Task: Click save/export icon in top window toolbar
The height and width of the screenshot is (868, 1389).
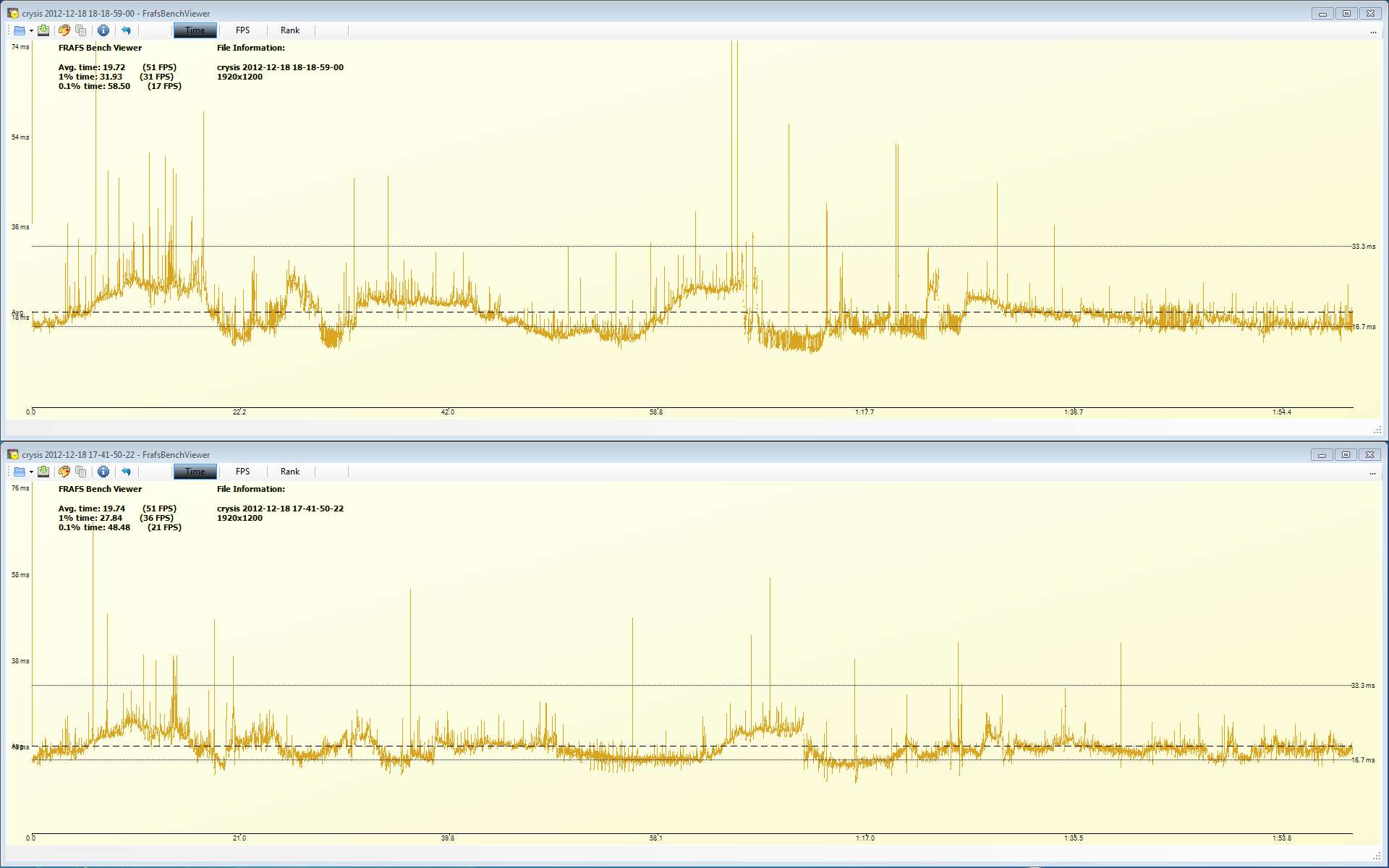Action: pos(43,30)
